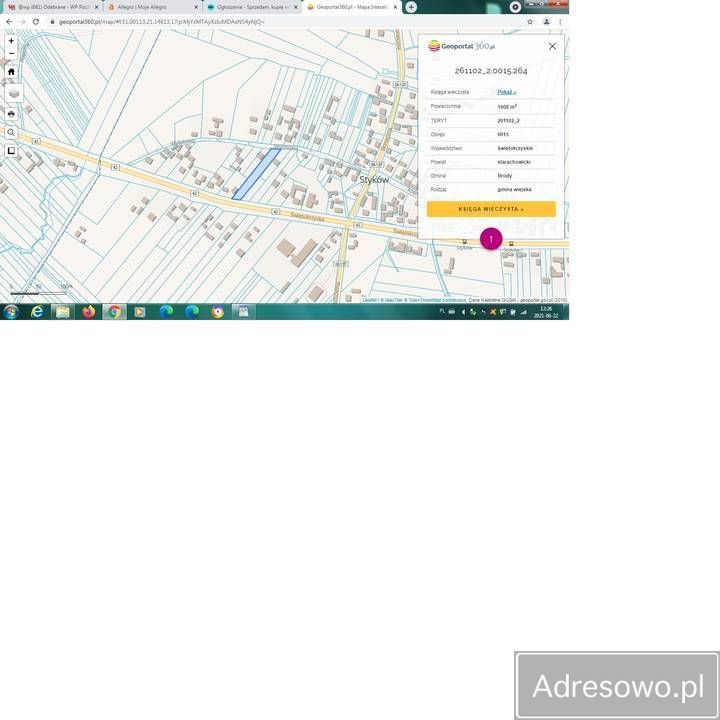Close the Ogłoszenia tab
This screenshot has width=720, height=720.
296,7
